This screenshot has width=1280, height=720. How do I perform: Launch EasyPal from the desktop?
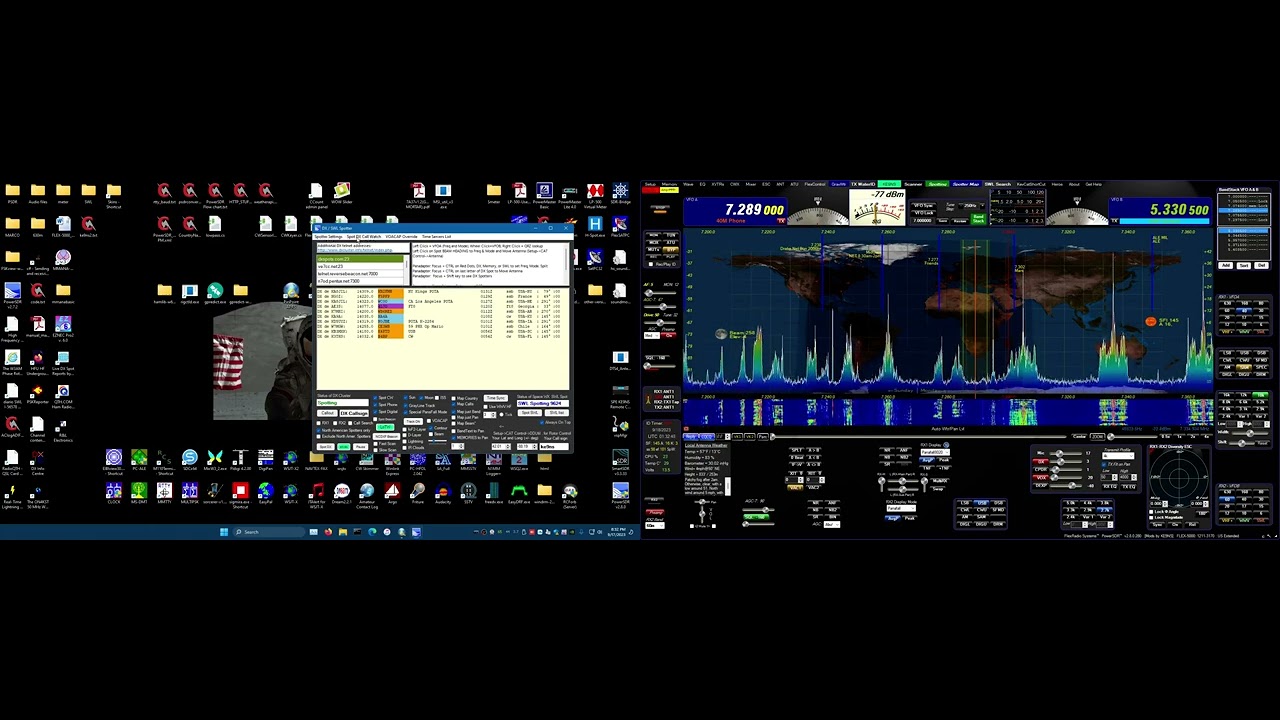pyautogui.click(x=266, y=493)
